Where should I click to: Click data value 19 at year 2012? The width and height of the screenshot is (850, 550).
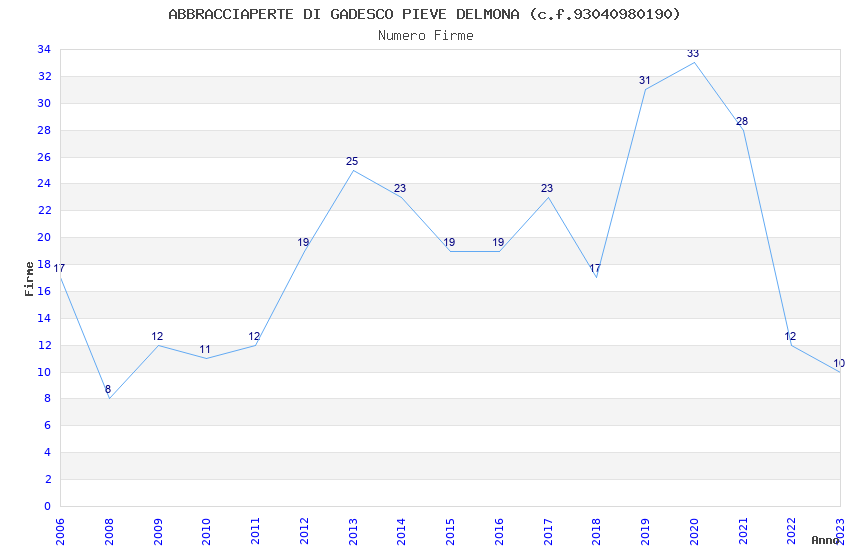[303, 242]
